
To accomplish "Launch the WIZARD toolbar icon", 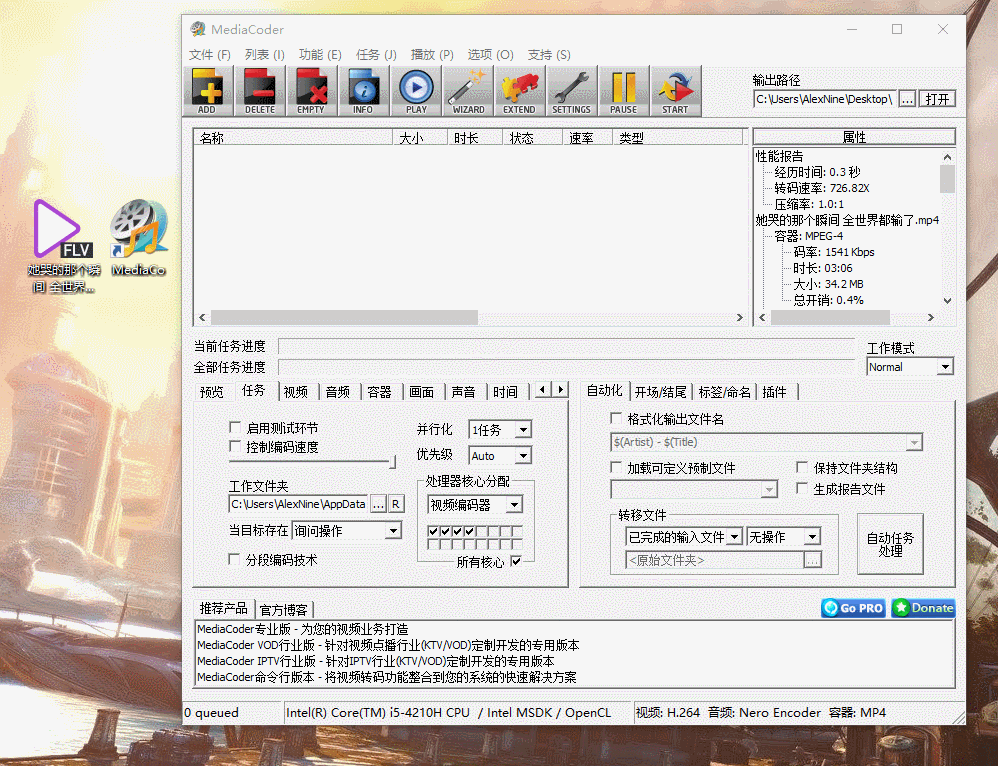I will [467, 91].
